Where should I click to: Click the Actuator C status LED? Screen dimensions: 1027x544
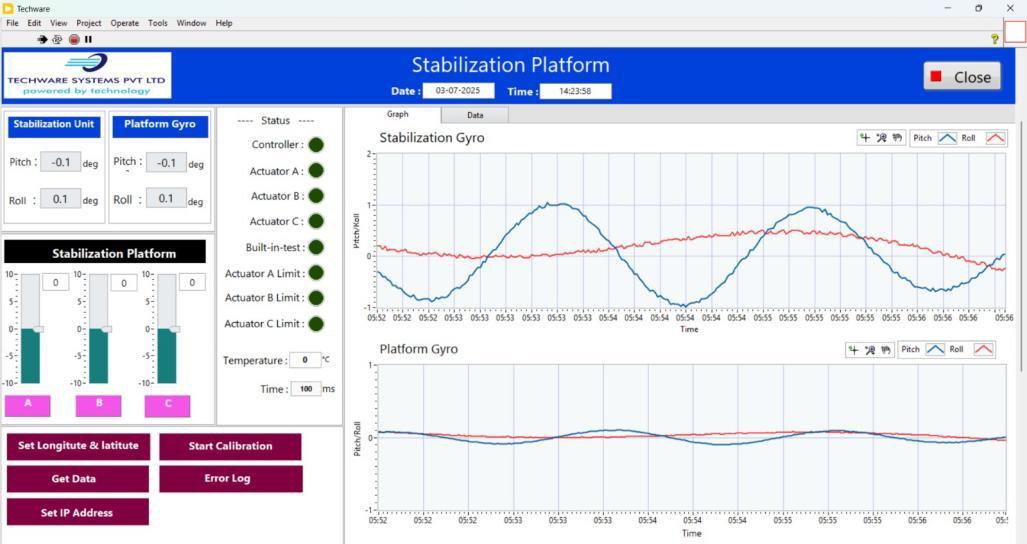[x=316, y=221]
